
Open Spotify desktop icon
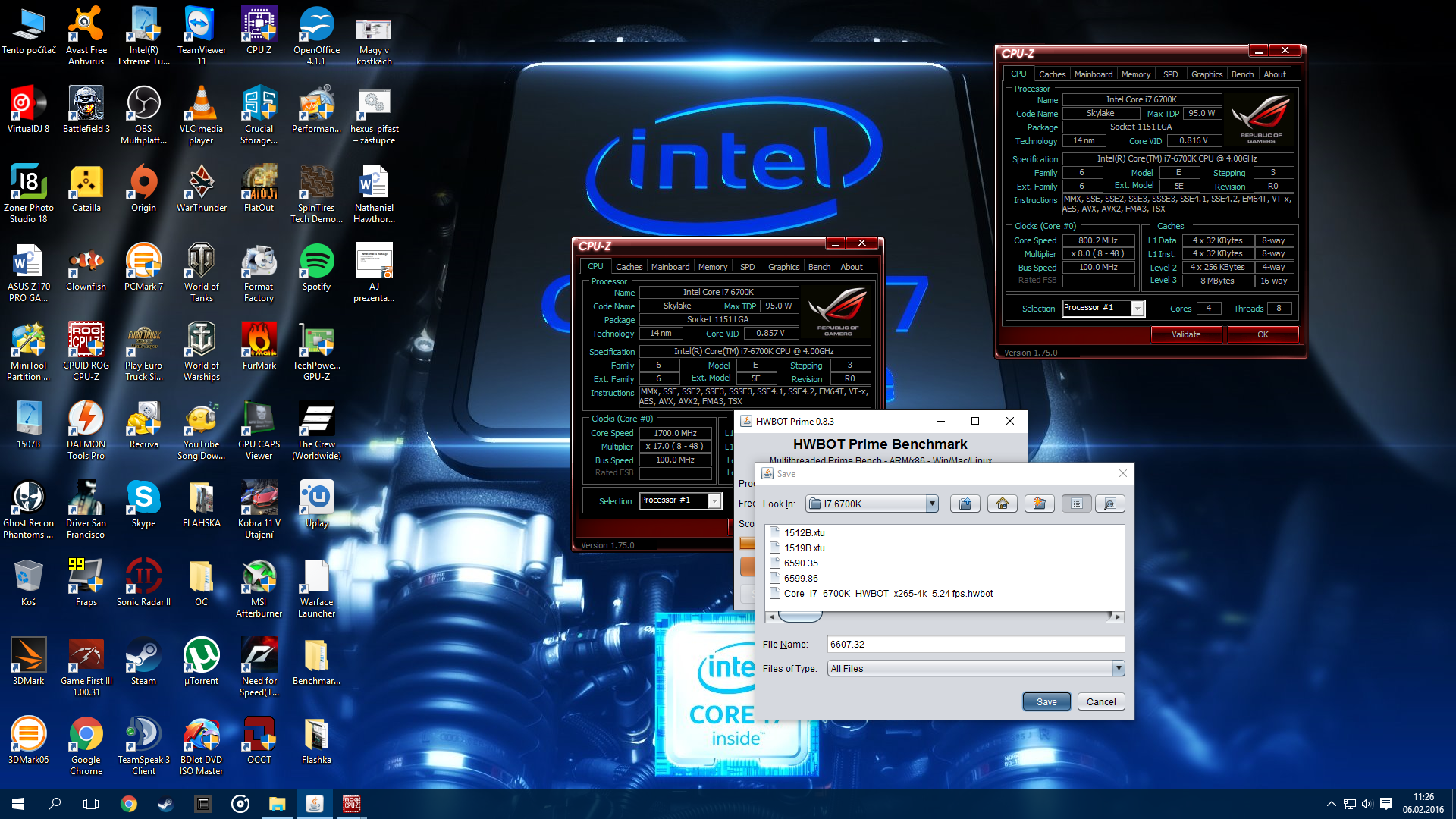[x=316, y=267]
